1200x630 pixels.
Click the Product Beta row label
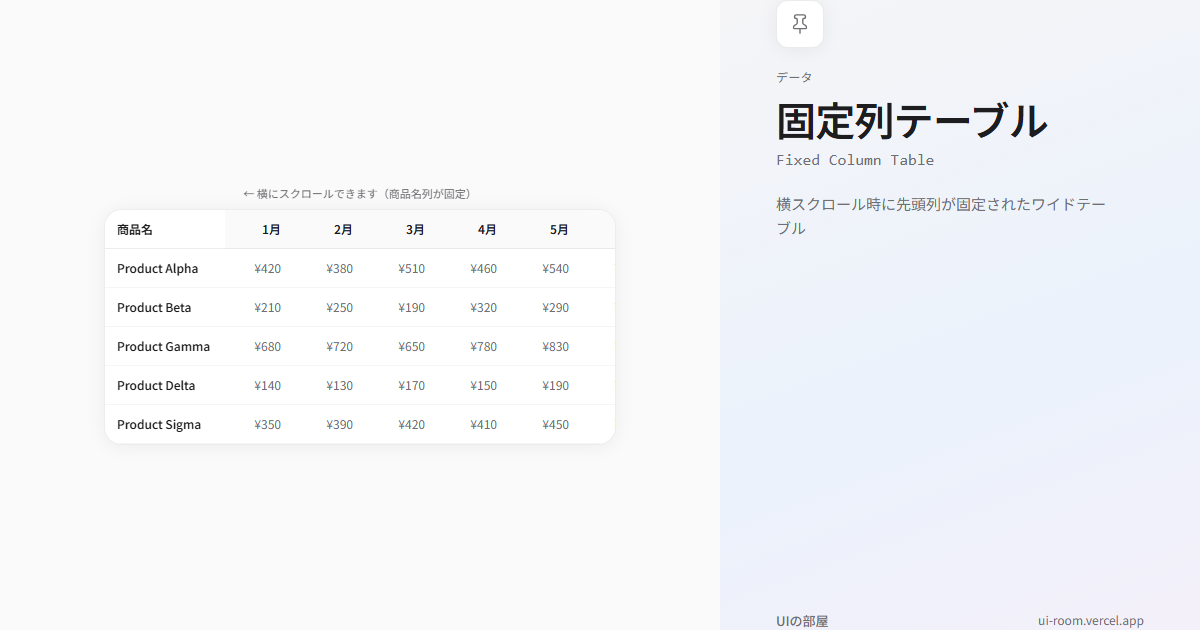pos(154,307)
